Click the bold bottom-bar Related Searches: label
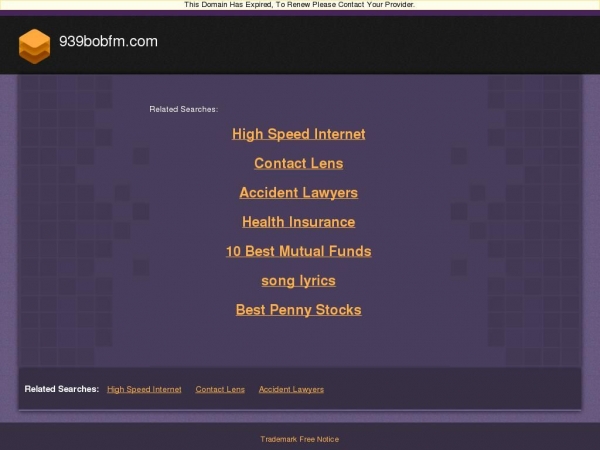The height and width of the screenshot is (450, 600). point(62,389)
